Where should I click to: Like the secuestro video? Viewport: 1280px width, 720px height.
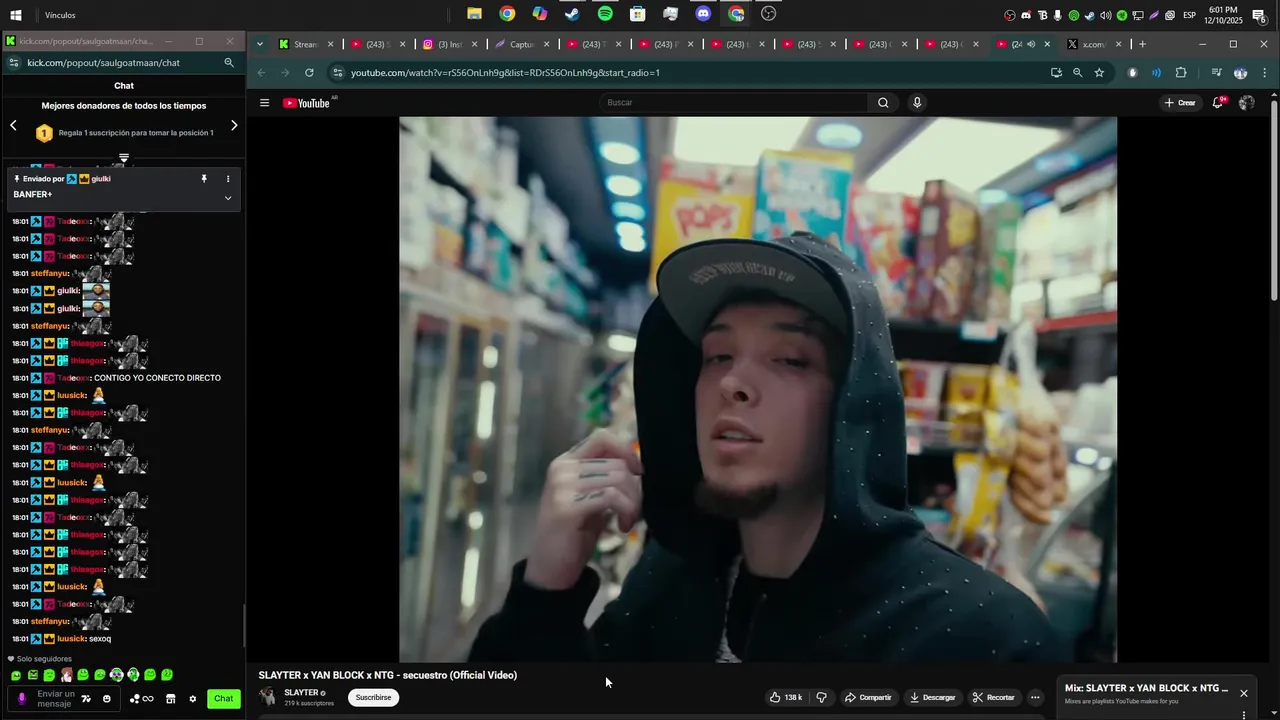[x=786, y=697]
